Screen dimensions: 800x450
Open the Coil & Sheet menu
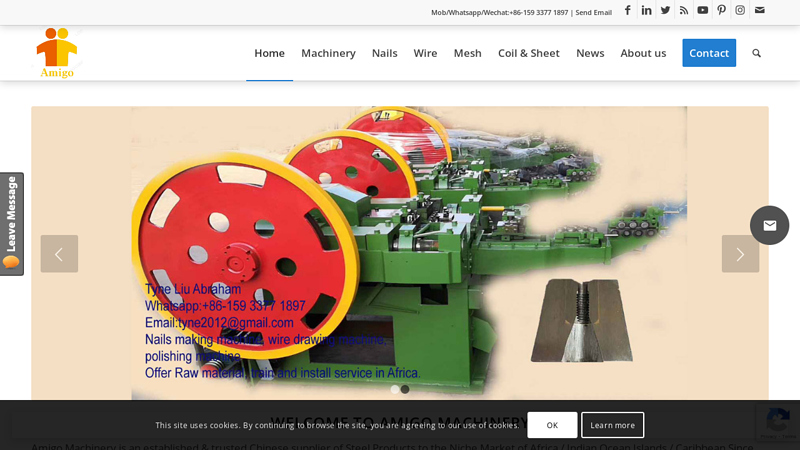pos(529,53)
